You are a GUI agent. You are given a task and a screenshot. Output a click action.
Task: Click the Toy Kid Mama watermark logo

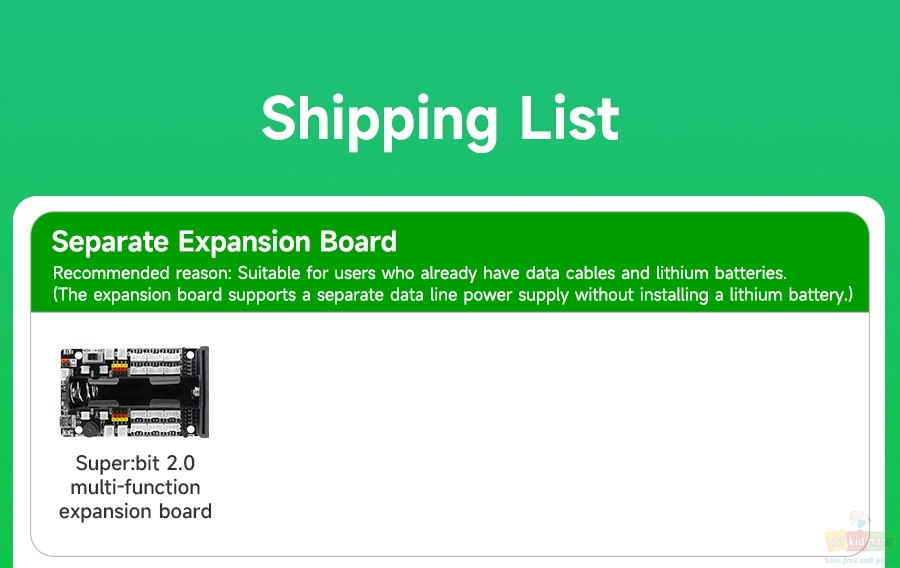859,538
